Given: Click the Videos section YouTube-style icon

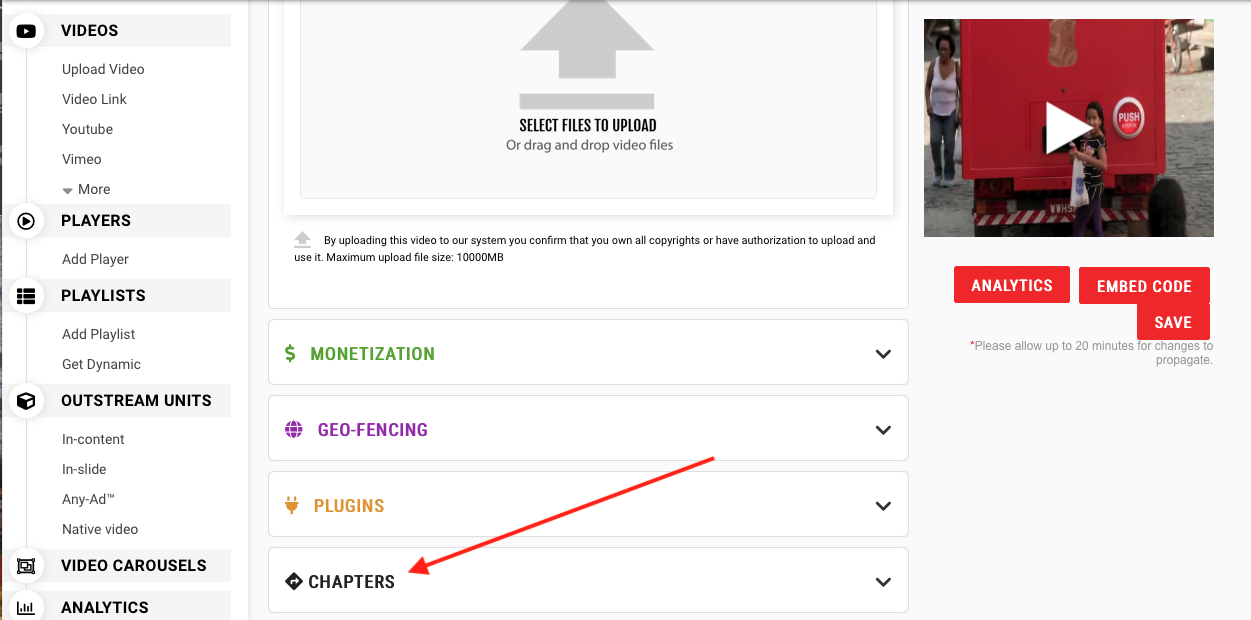Looking at the screenshot, I should [x=26, y=31].
